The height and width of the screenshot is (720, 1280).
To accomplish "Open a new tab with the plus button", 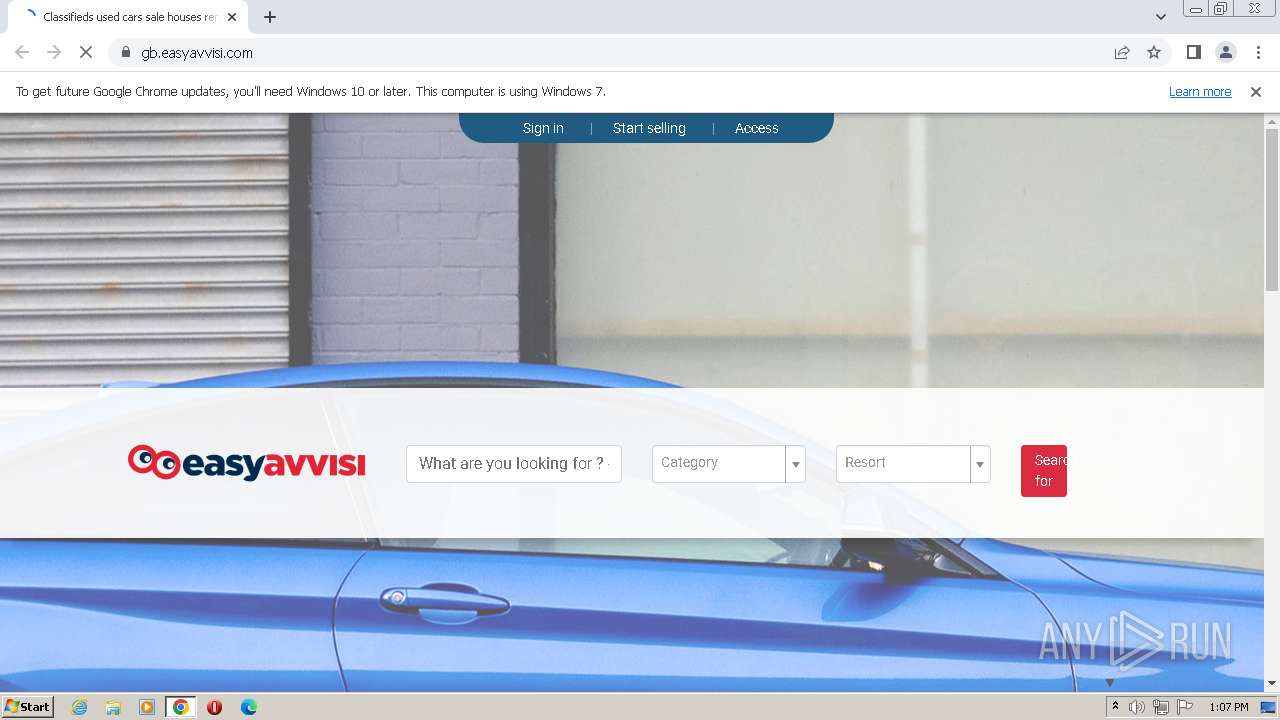I will pos(270,17).
